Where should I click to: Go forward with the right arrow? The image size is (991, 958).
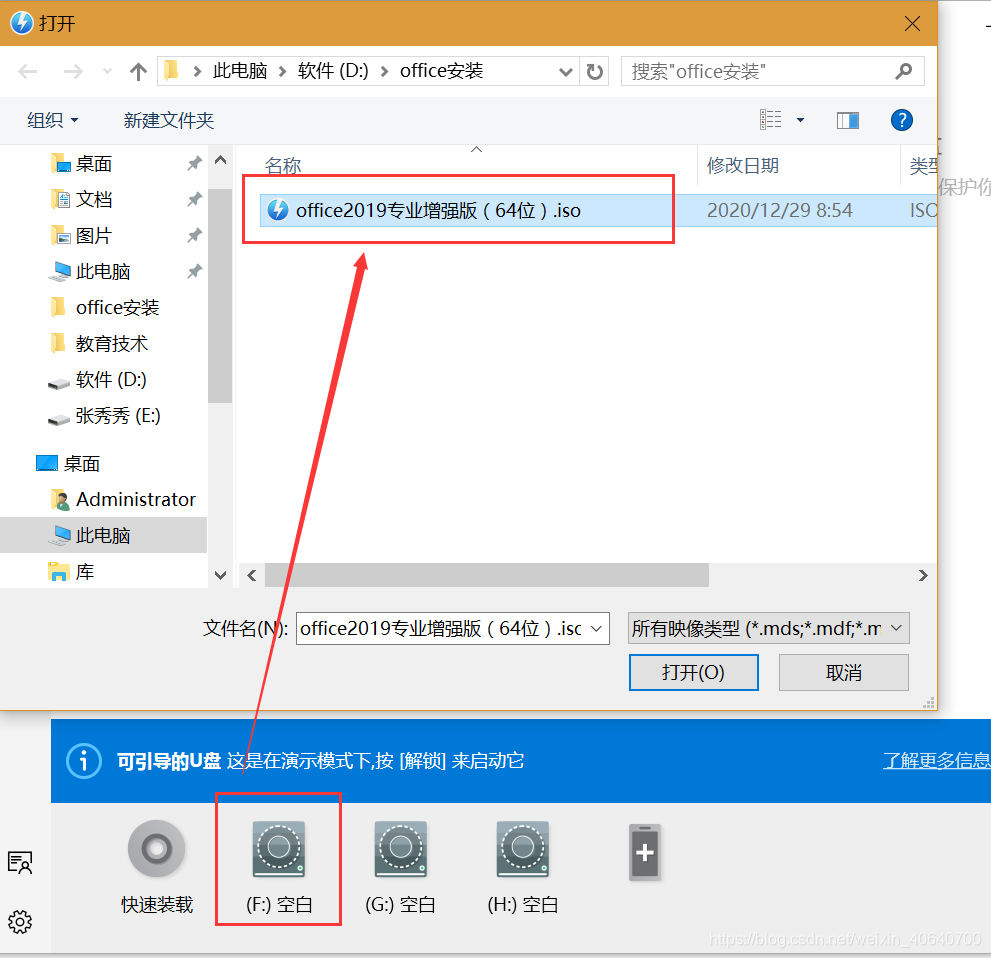(73, 71)
